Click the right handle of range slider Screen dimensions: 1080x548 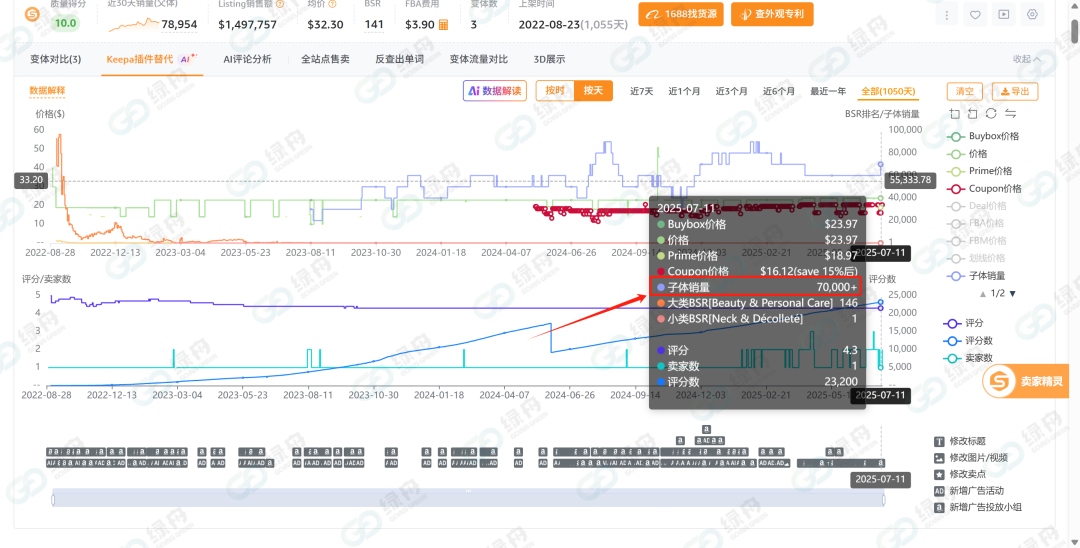(x=883, y=498)
